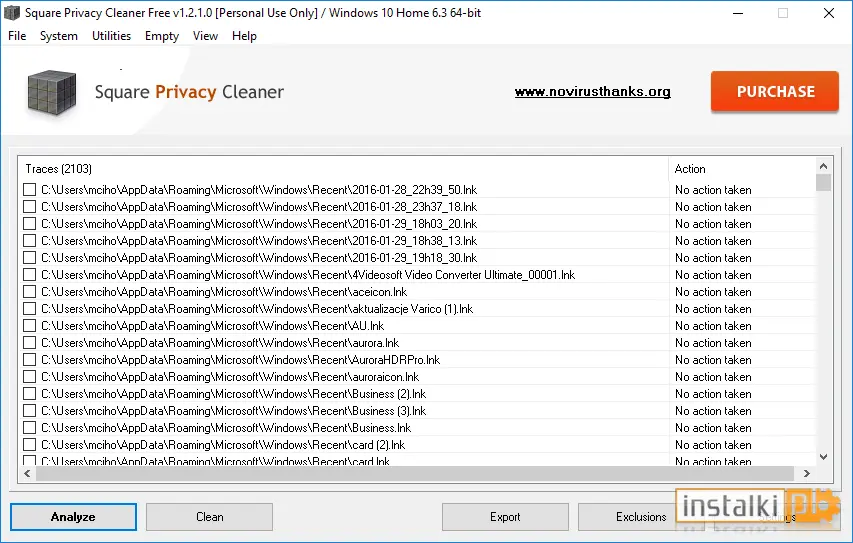Select the aceicon.lnk trace path text
This screenshot has height=543, width=853.
point(224,292)
